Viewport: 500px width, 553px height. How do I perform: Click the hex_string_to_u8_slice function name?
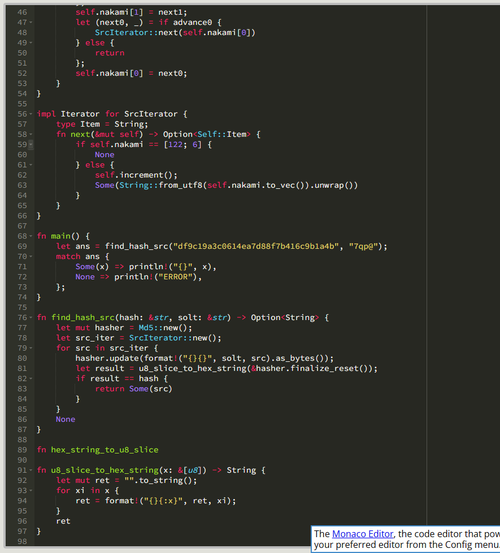[104, 450]
